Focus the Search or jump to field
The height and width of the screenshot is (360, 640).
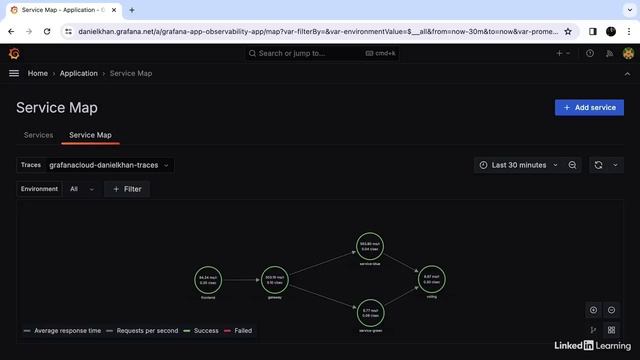click(x=322, y=53)
